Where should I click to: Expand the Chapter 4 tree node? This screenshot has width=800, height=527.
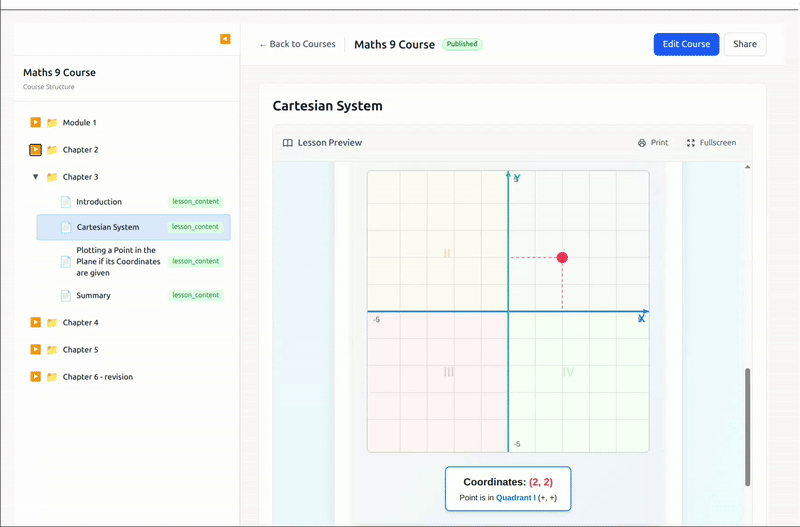pos(35,323)
